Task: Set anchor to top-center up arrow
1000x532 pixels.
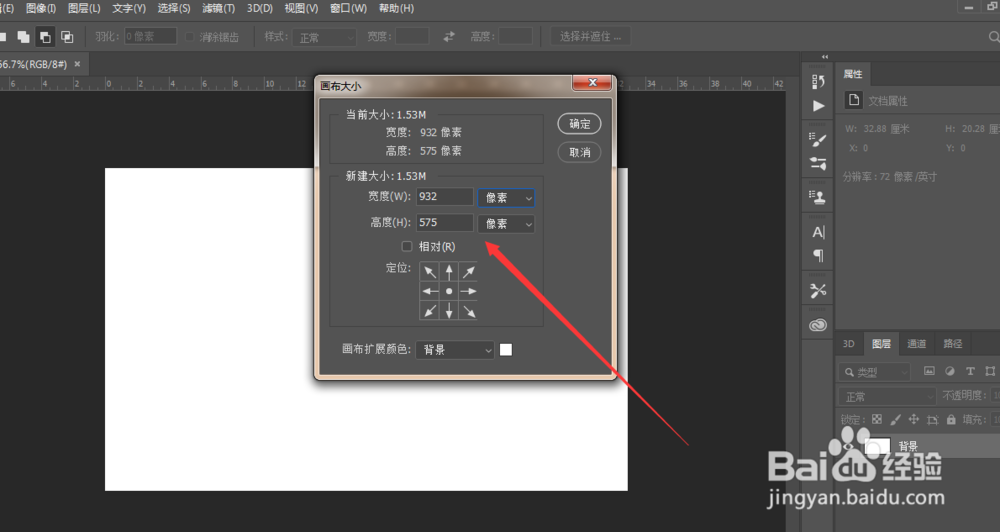Action: pyautogui.click(x=449, y=272)
